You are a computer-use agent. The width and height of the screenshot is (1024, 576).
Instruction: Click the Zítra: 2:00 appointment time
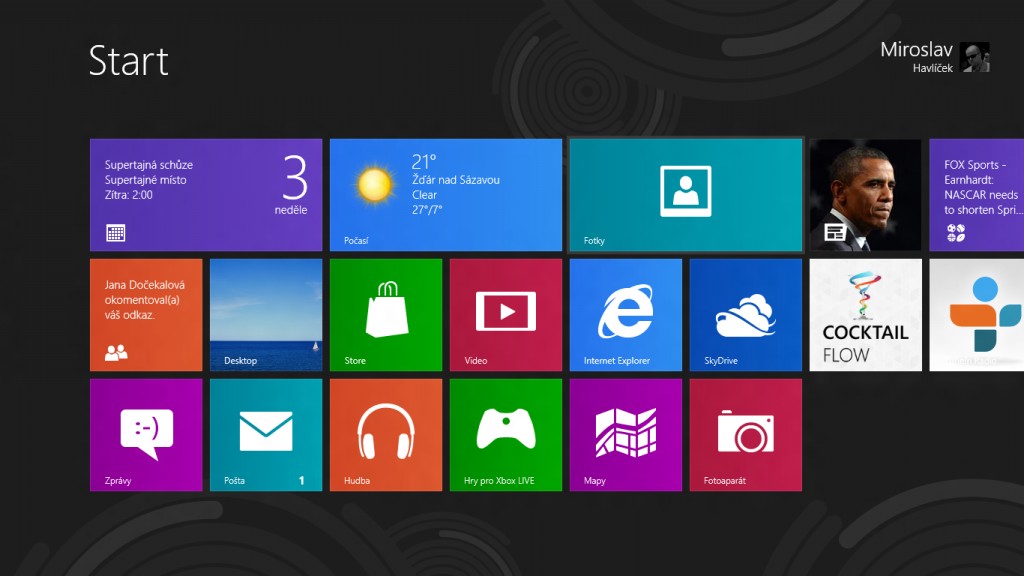coord(129,195)
